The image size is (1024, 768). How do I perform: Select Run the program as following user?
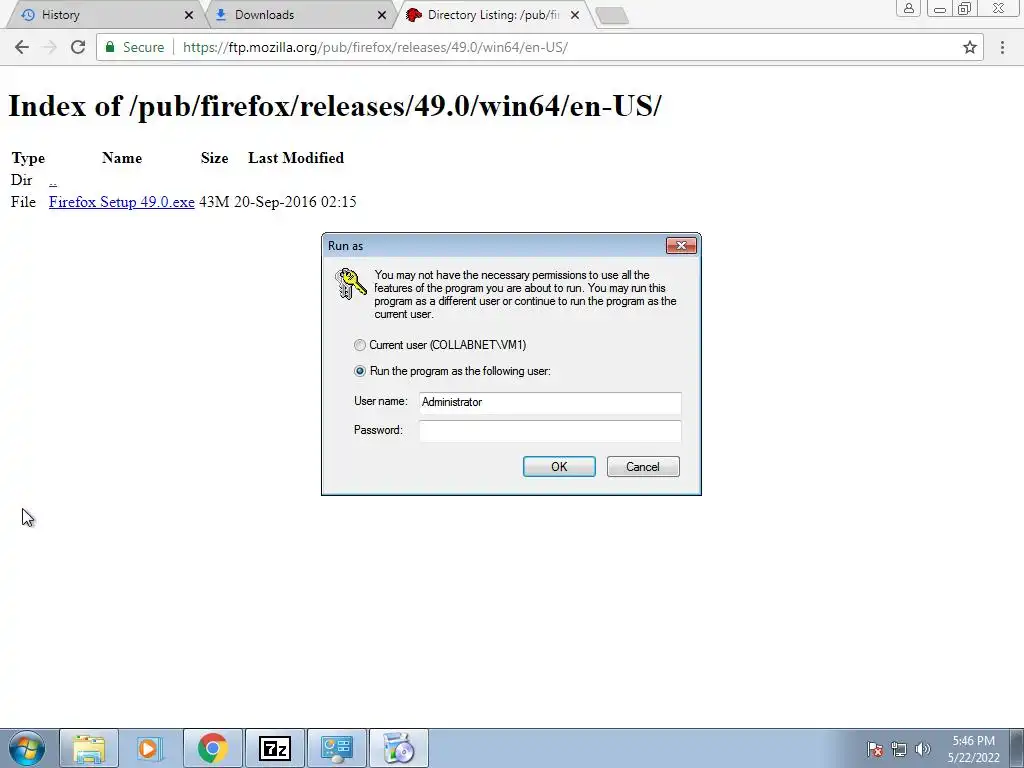click(360, 371)
